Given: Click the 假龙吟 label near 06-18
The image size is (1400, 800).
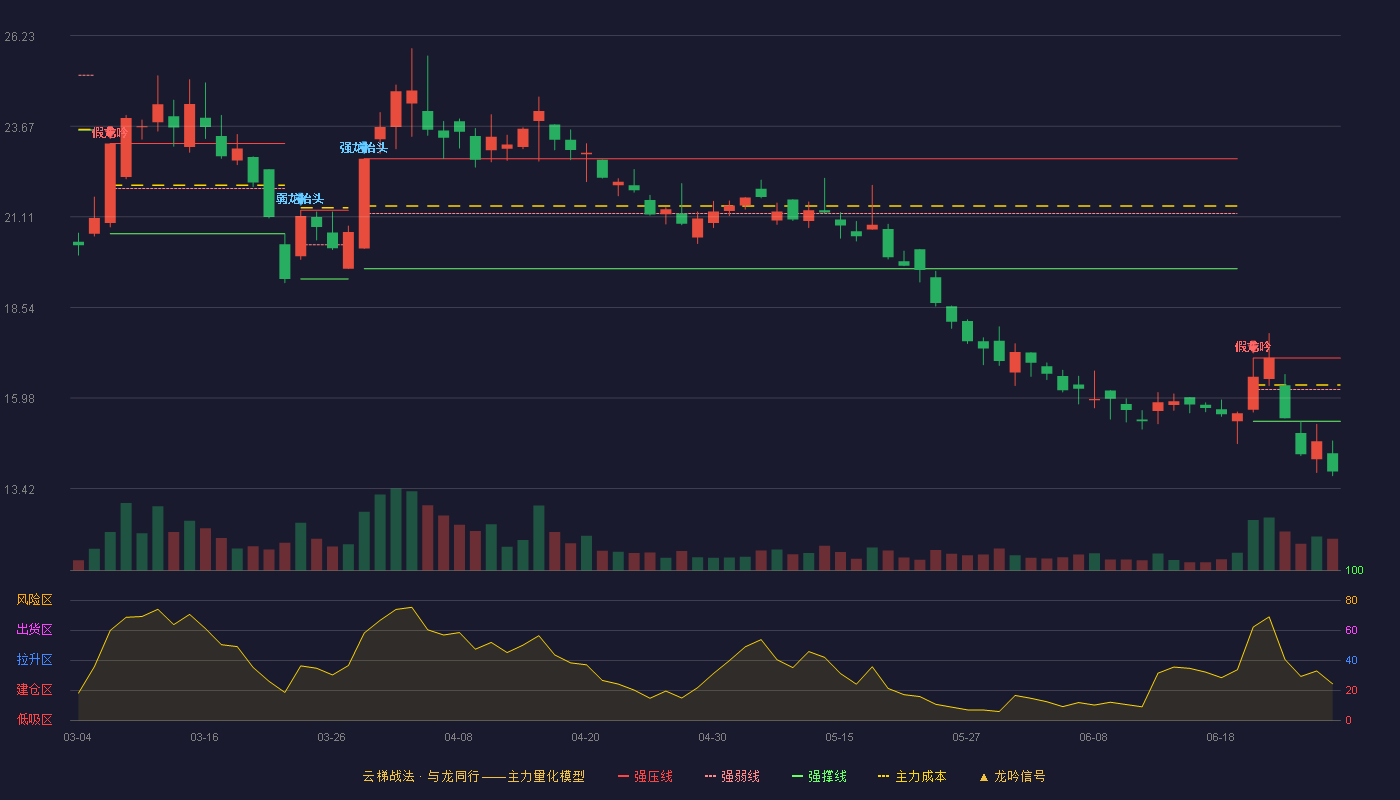Looking at the screenshot, I should [1253, 347].
